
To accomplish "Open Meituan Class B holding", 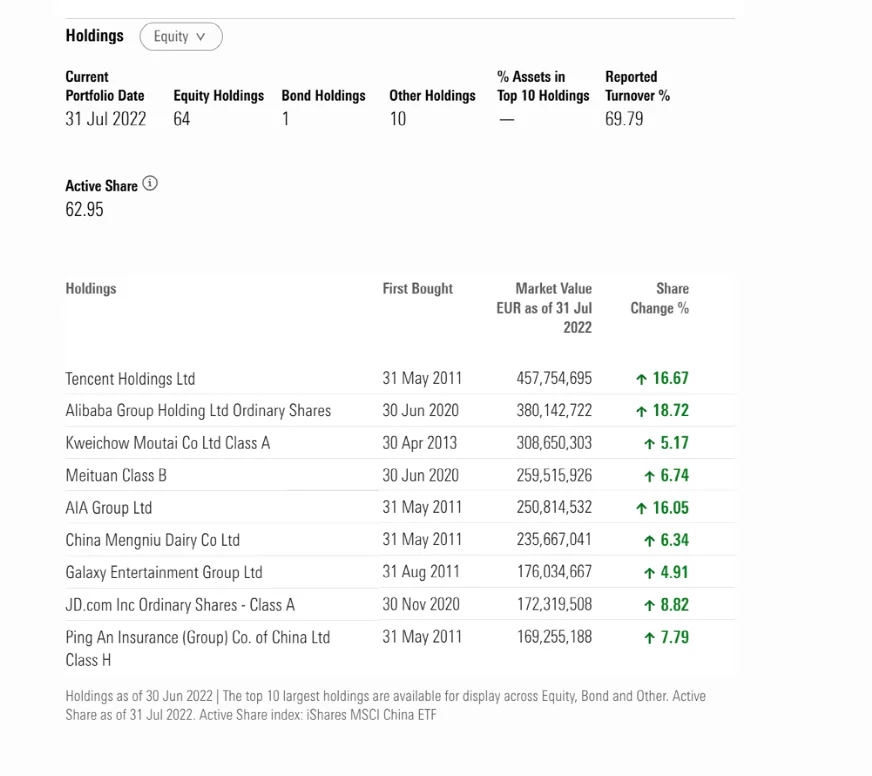I will click(116, 475).
